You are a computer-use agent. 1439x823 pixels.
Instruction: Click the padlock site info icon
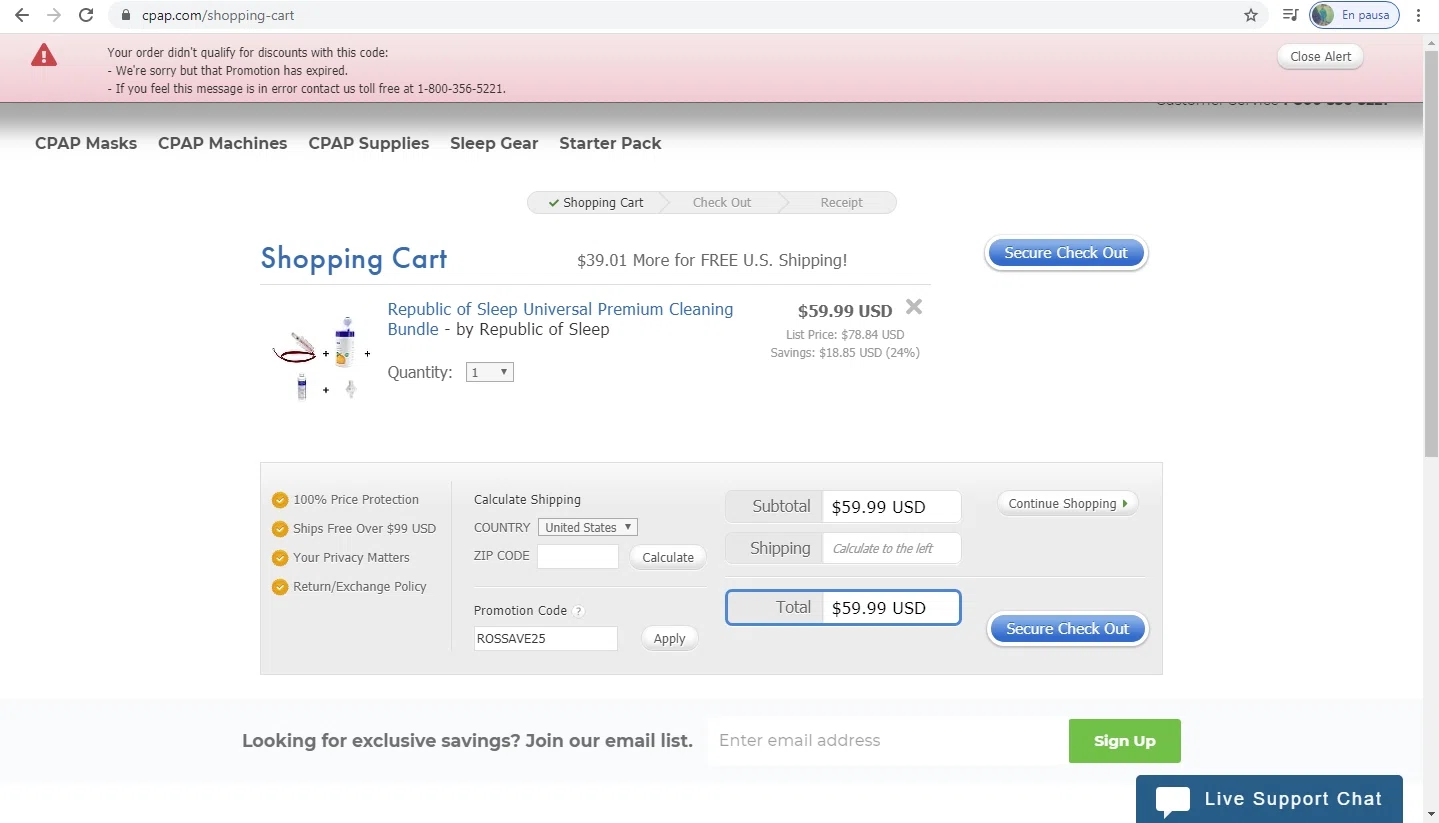click(125, 15)
